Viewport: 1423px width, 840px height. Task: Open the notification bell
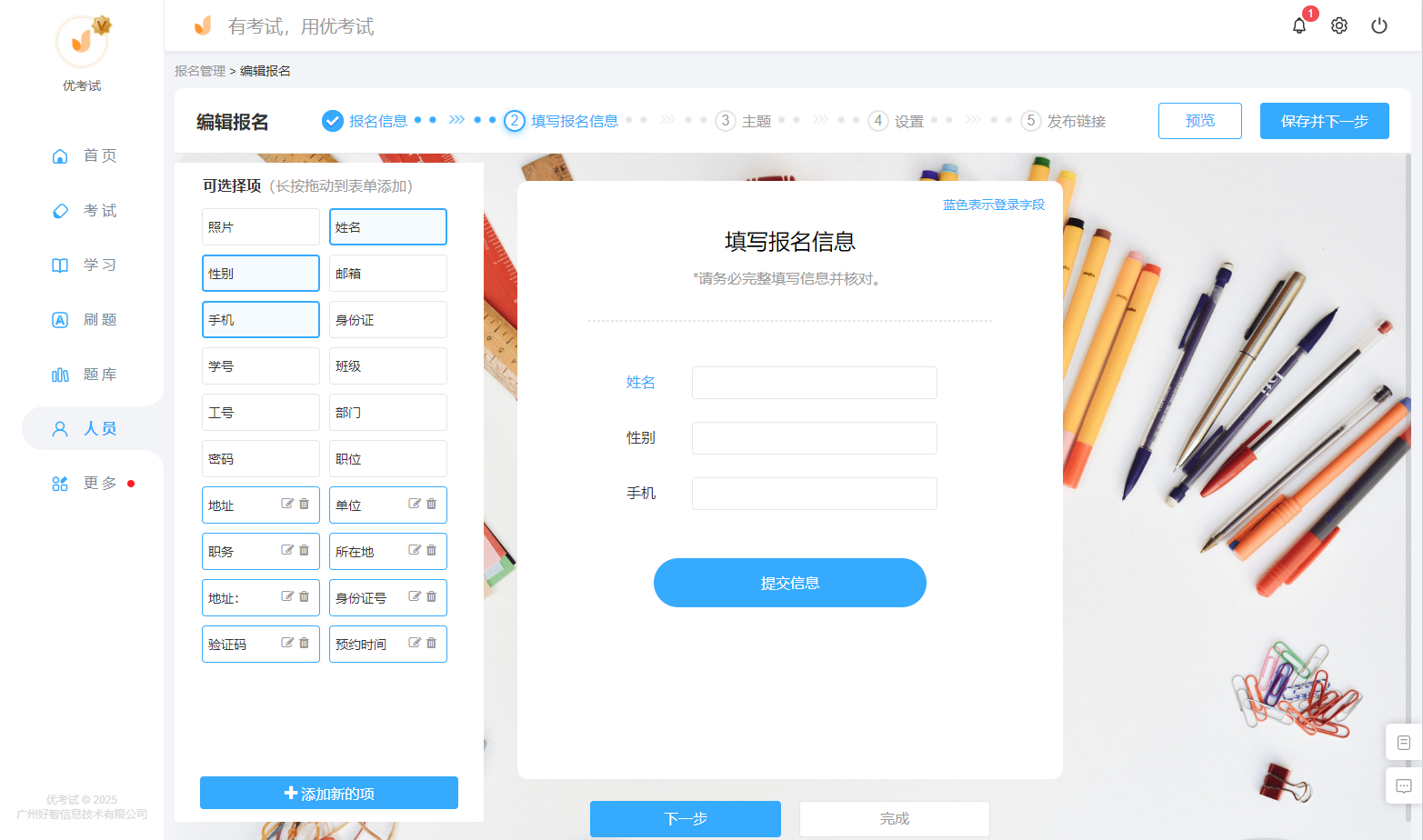(1299, 25)
